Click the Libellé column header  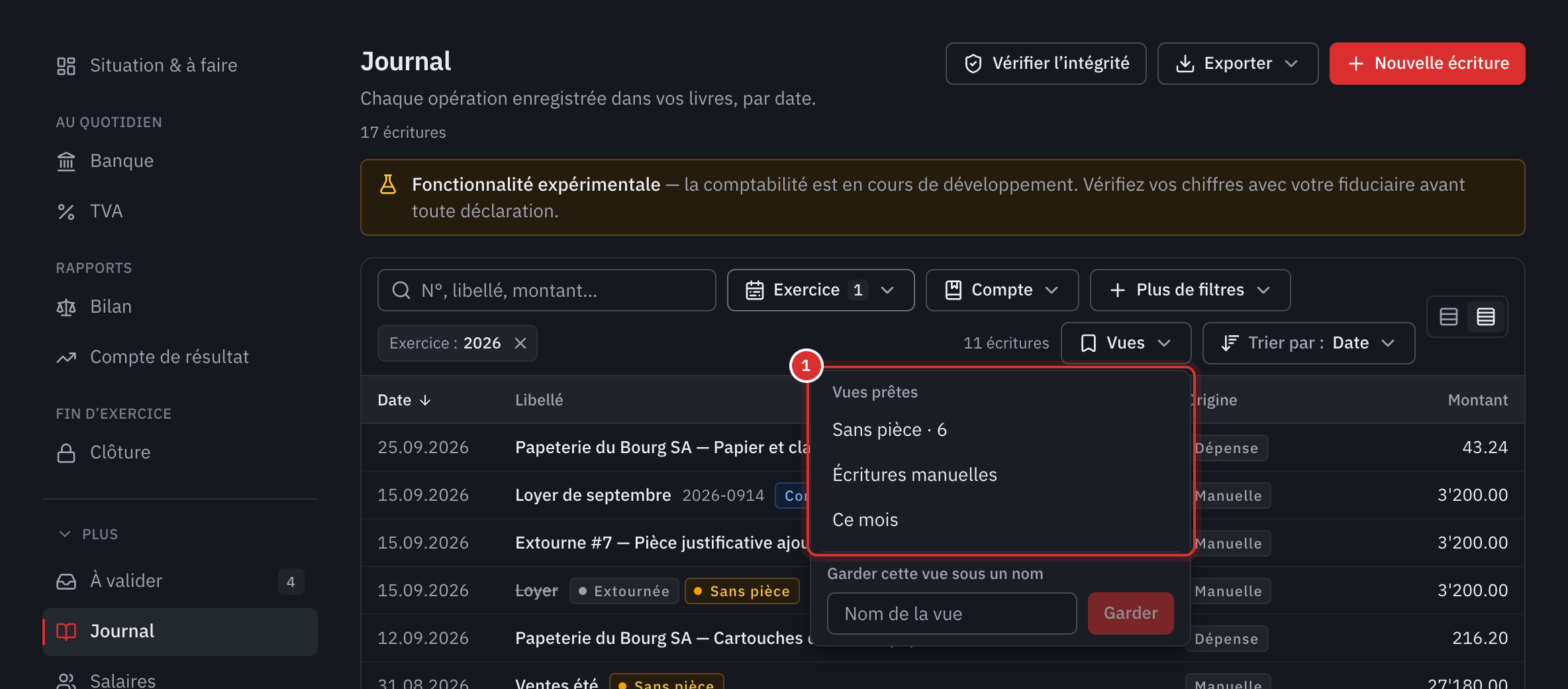[x=539, y=400]
